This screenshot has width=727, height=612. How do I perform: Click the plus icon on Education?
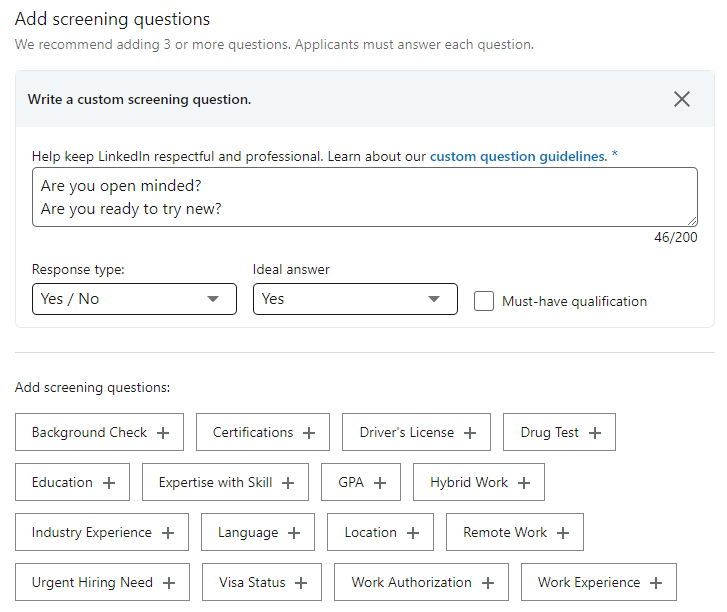coord(109,483)
